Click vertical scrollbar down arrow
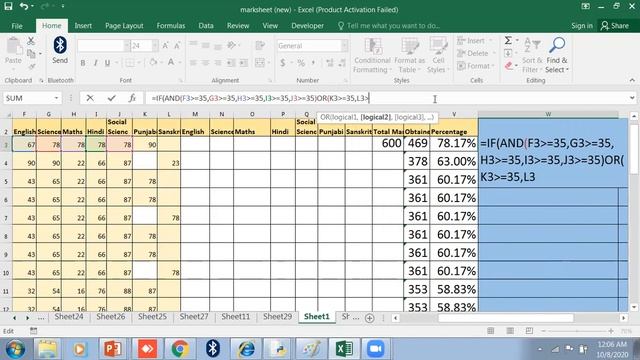Screen dimensions: 640x360 click(x=633, y=308)
